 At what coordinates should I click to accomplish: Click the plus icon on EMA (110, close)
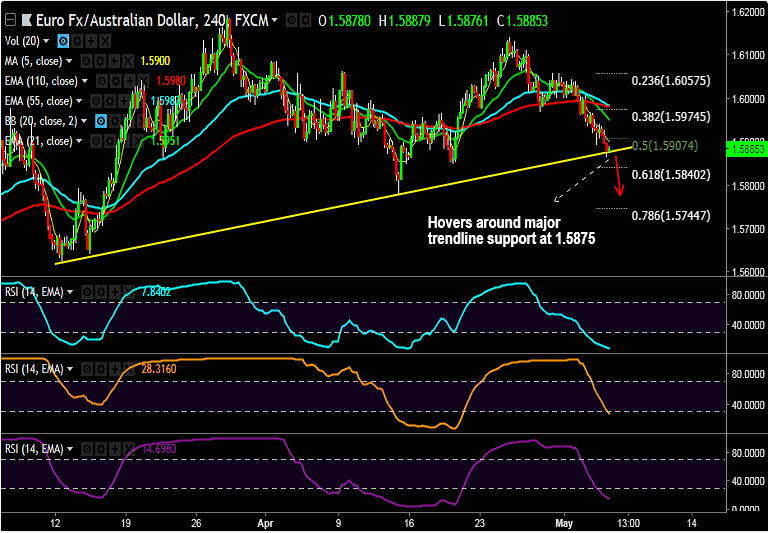coord(130,81)
